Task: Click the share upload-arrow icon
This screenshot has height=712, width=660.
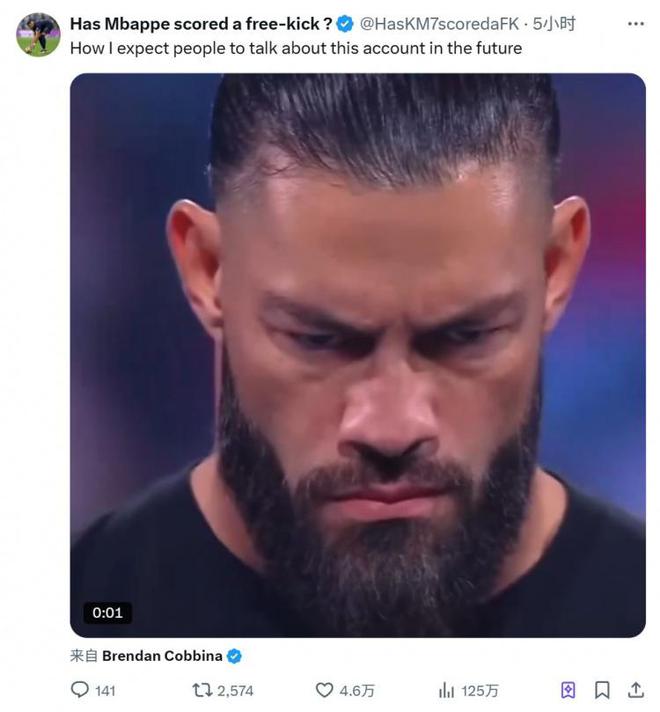Action: (x=636, y=690)
